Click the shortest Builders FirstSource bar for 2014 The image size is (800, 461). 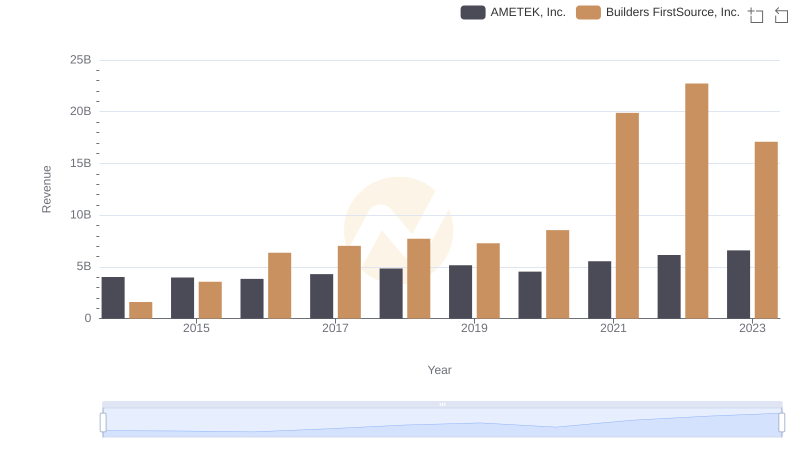tap(141, 311)
